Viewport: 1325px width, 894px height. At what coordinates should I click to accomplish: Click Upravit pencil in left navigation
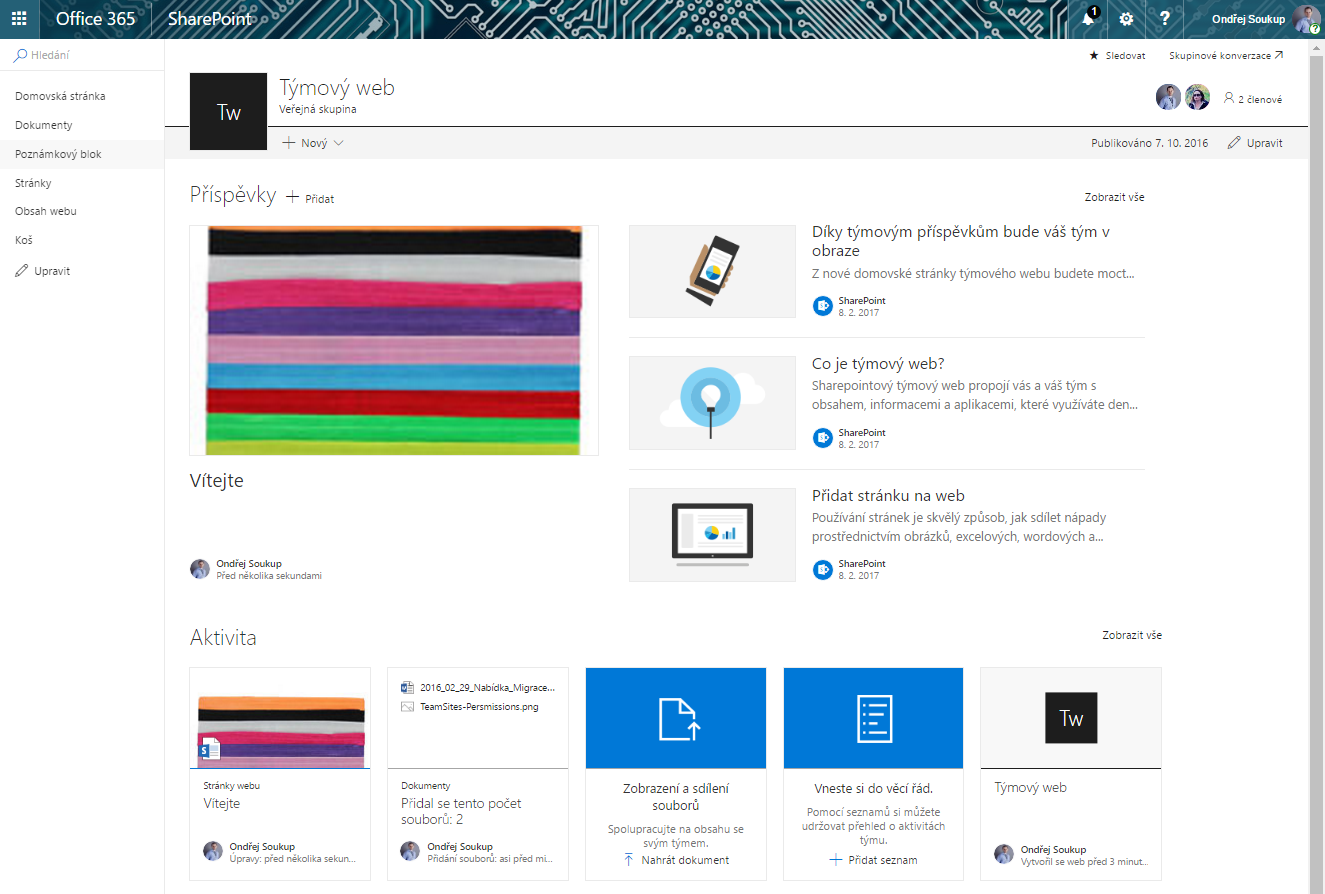(x=42, y=271)
